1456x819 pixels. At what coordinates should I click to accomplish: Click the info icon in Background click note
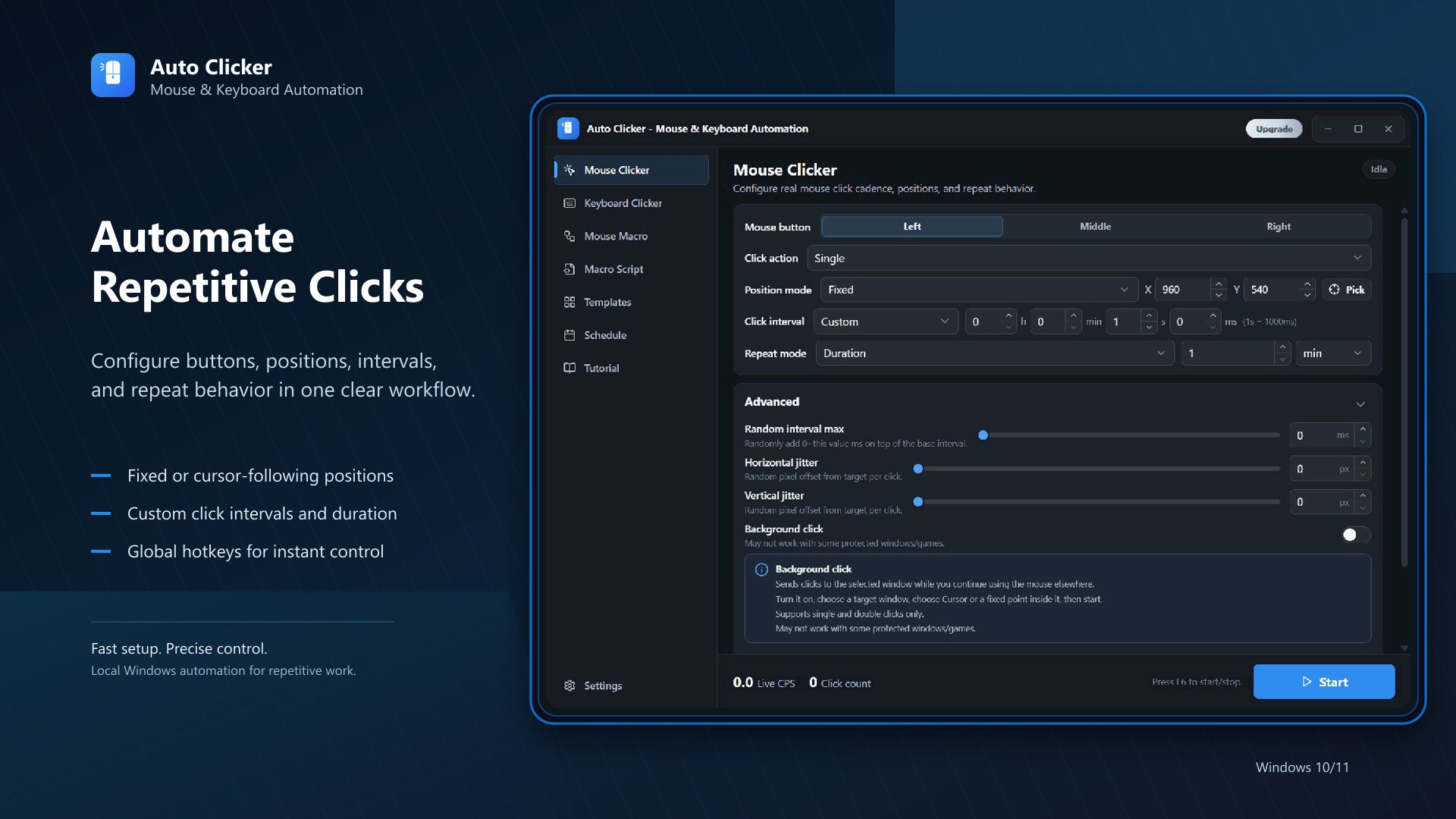761,570
